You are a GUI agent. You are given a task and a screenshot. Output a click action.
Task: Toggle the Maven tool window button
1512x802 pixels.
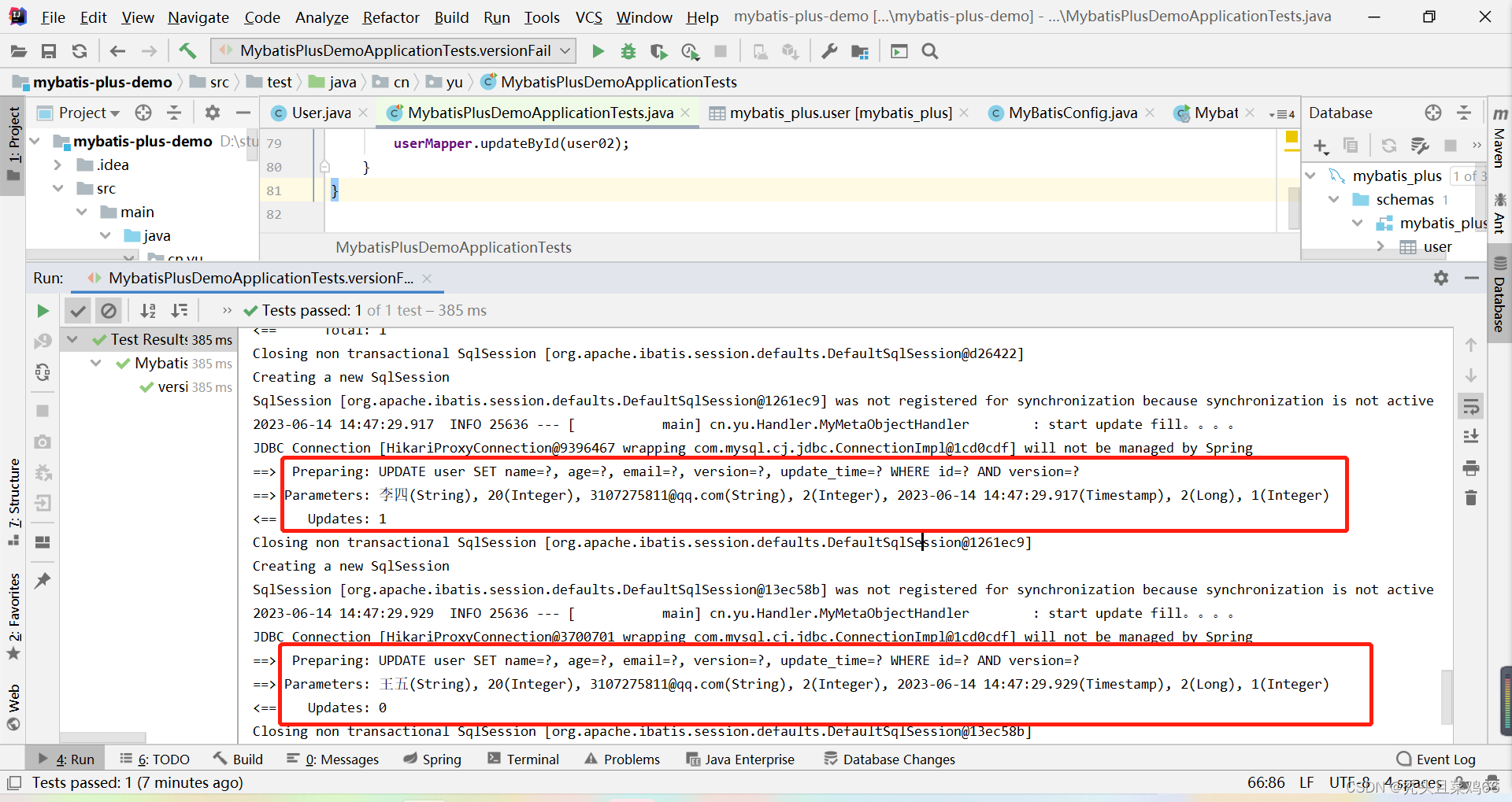[x=1499, y=138]
